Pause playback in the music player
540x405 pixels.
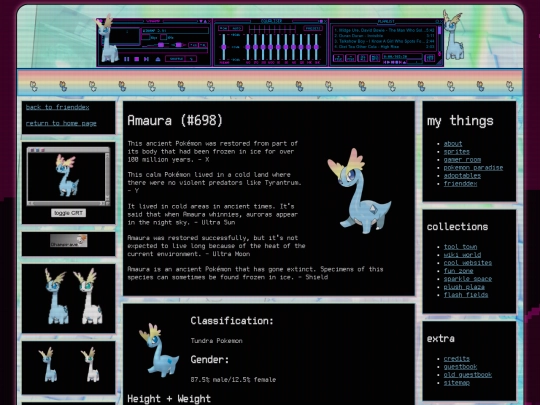(126, 59)
